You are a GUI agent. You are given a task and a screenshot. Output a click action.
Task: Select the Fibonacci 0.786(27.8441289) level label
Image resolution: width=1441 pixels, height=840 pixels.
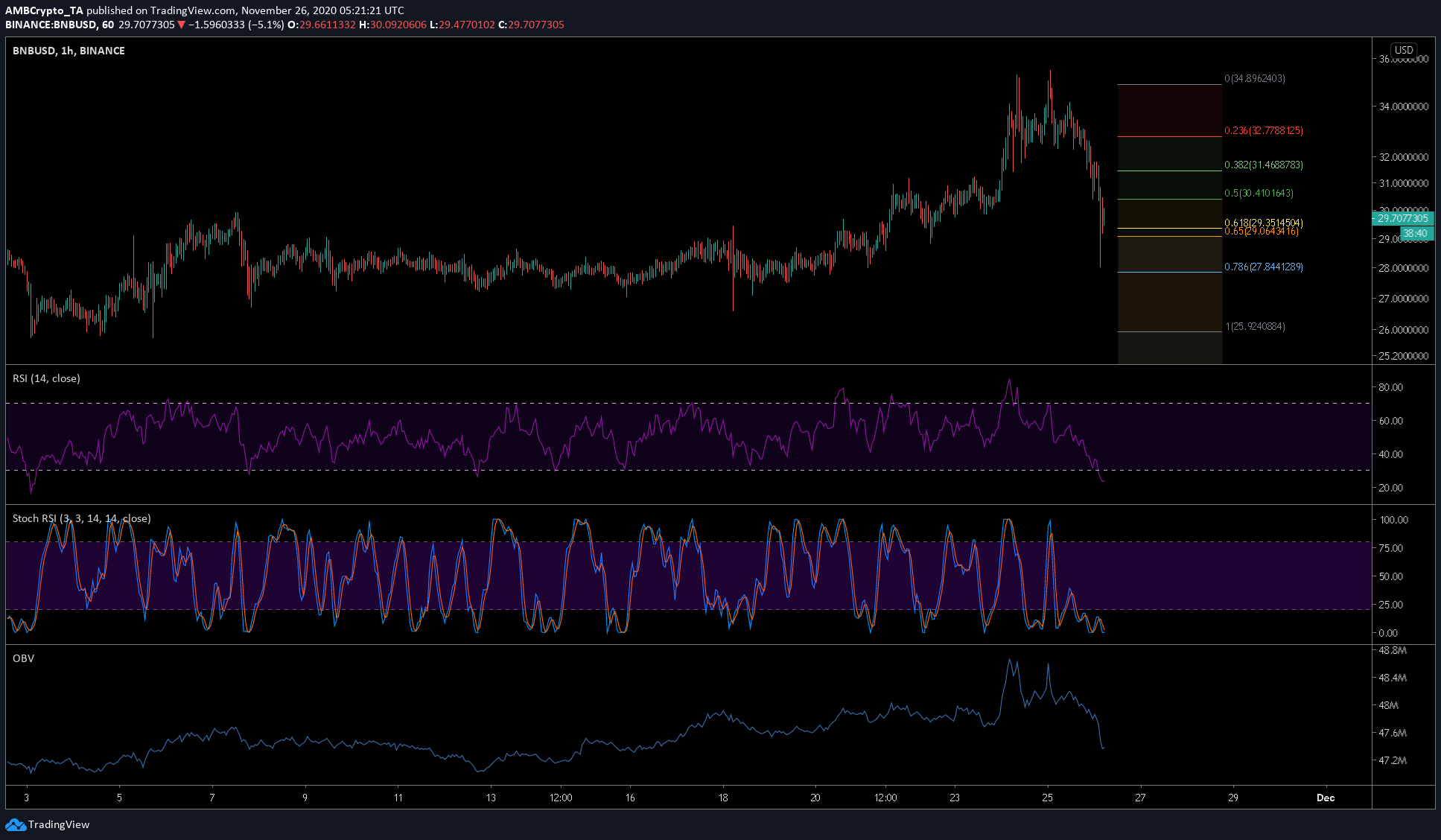click(x=1264, y=267)
